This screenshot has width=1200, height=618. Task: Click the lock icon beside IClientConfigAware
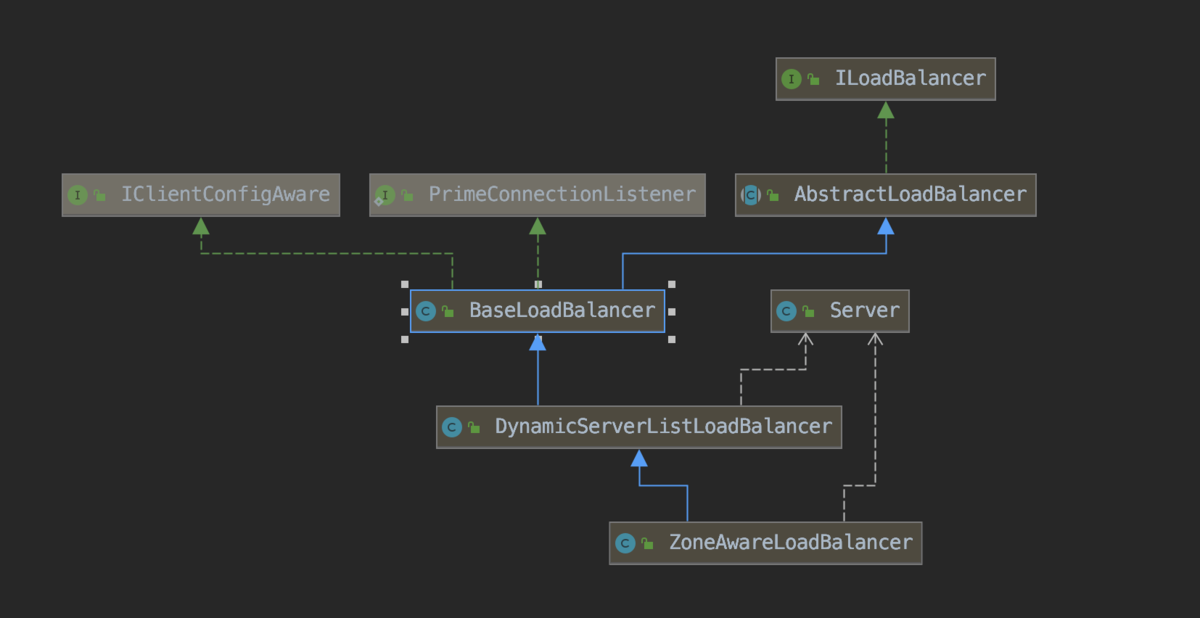pos(100,196)
